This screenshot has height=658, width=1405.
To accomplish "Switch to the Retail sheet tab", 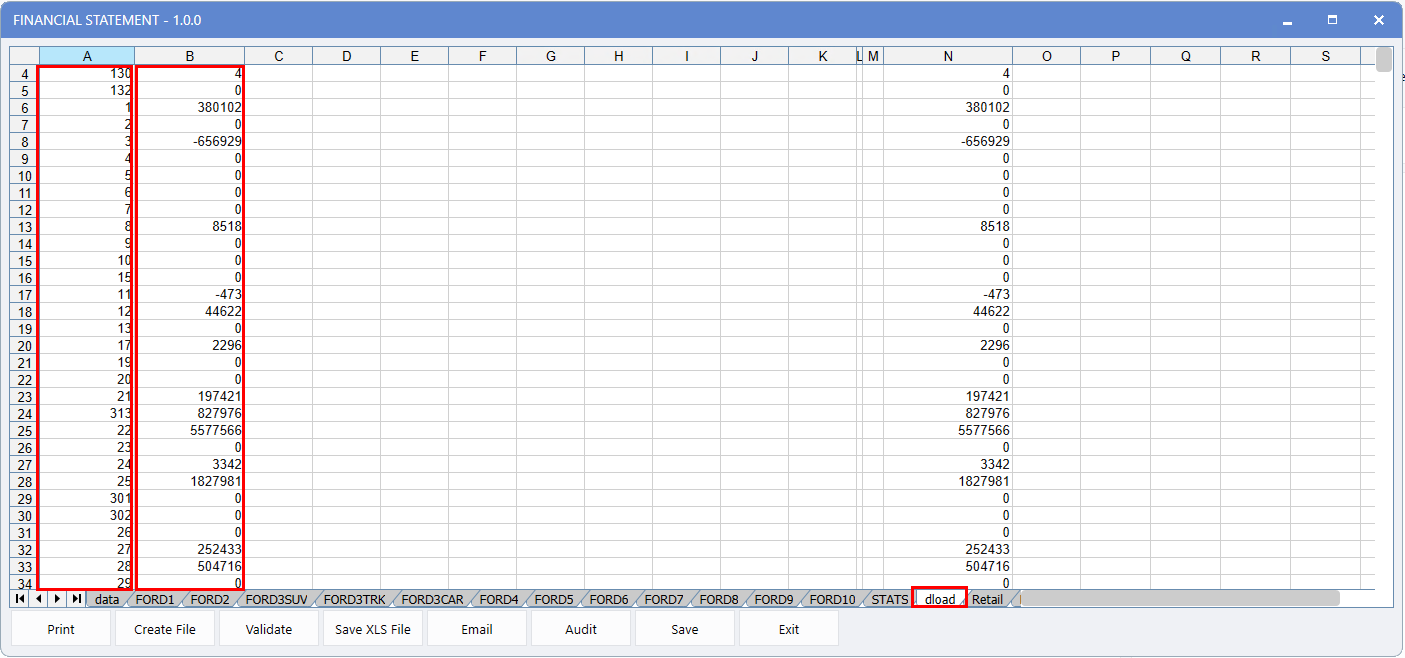I will [988, 600].
